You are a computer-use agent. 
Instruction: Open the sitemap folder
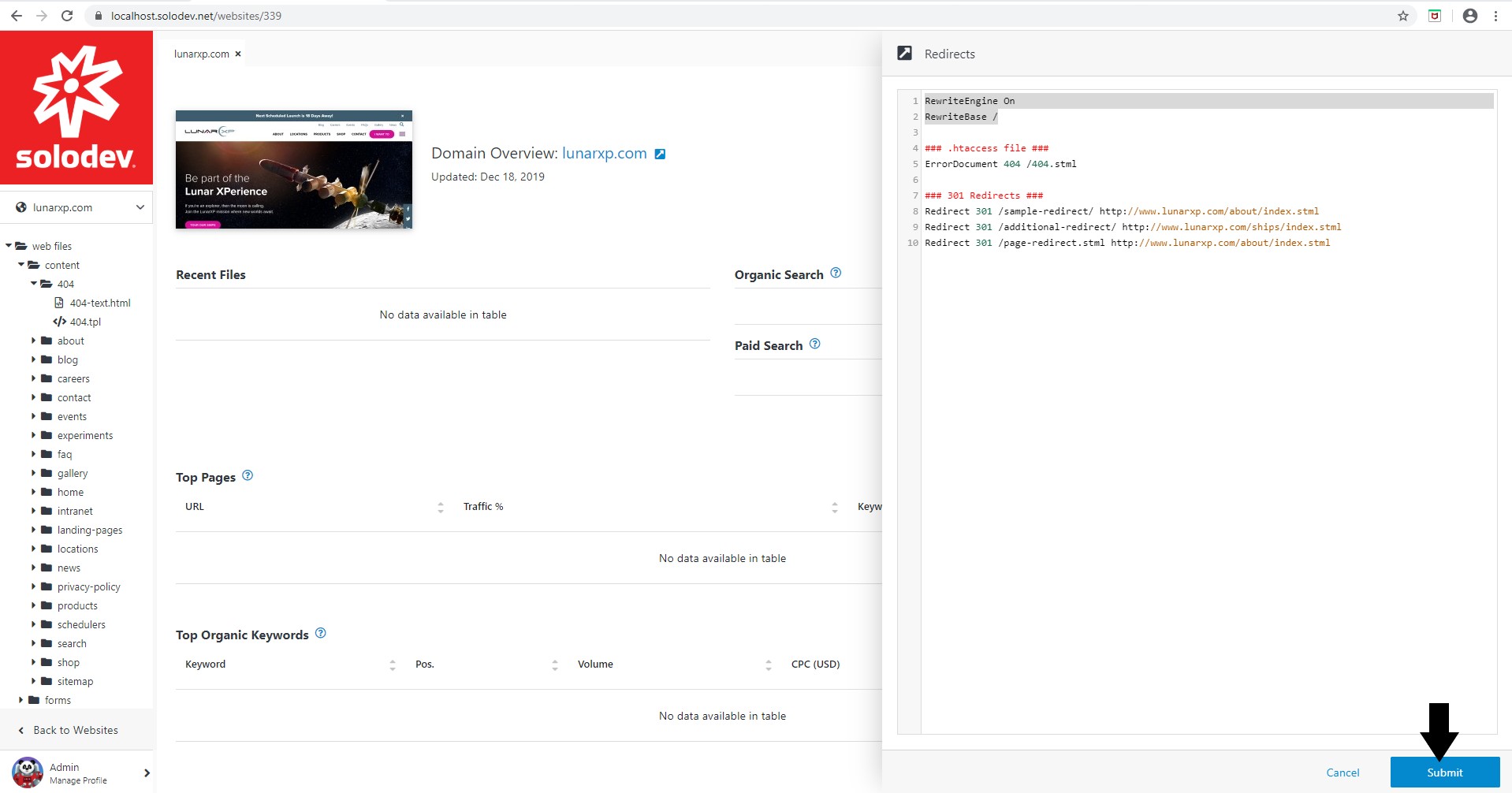click(x=75, y=681)
